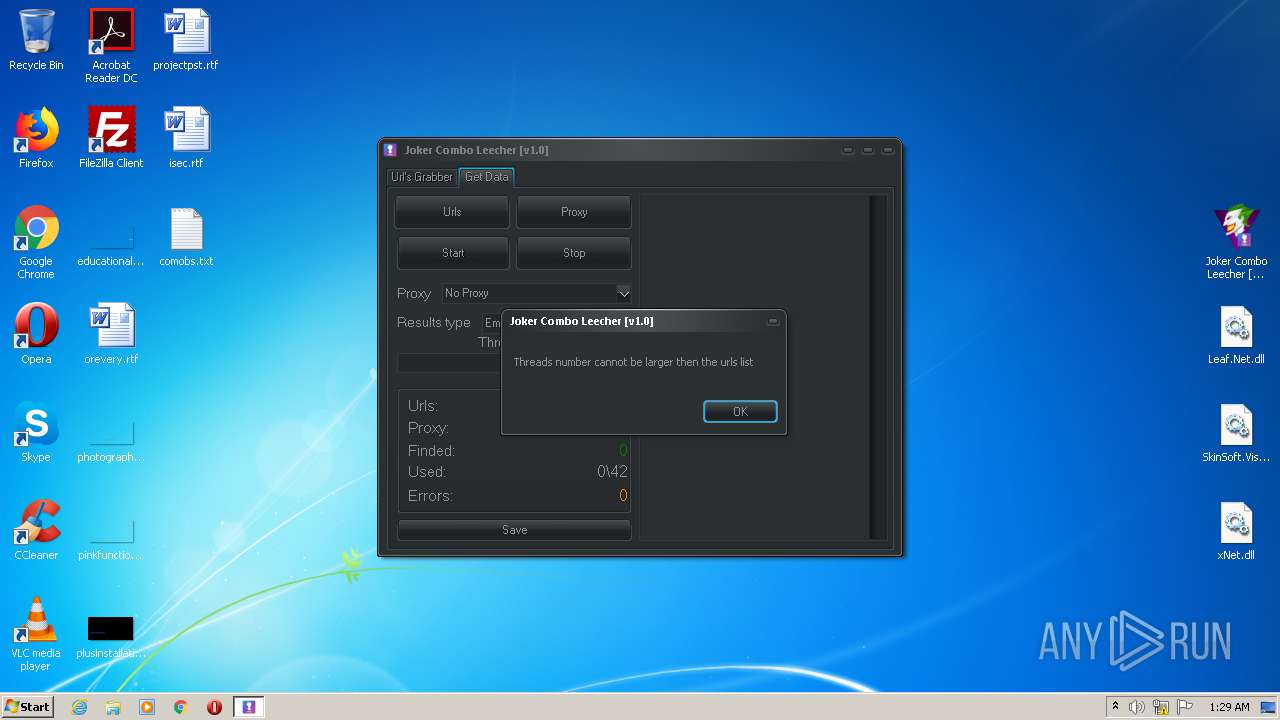Confirm the error dialog with OK
This screenshot has height=720, width=1280.
[740, 412]
